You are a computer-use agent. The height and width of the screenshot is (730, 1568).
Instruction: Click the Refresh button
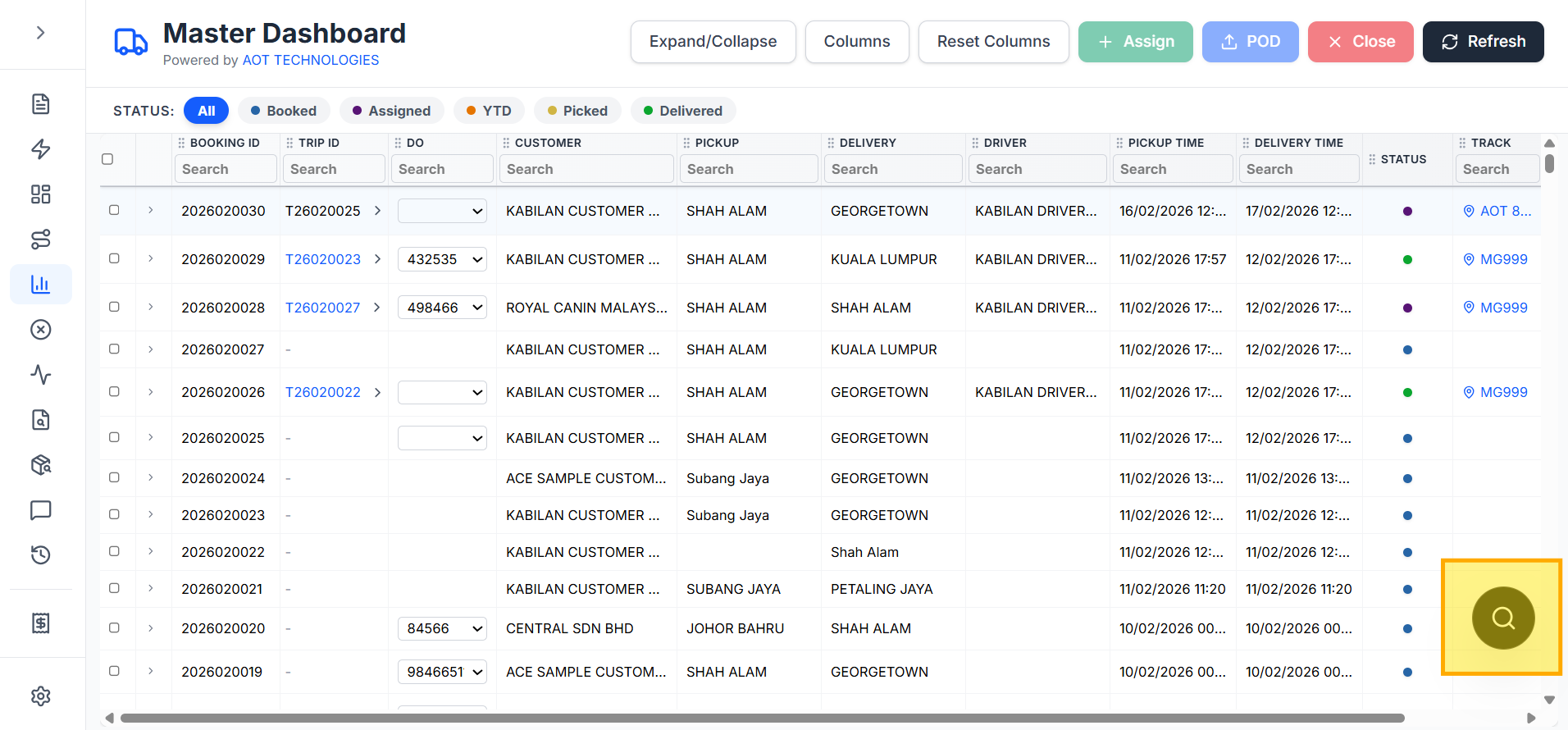point(1484,42)
